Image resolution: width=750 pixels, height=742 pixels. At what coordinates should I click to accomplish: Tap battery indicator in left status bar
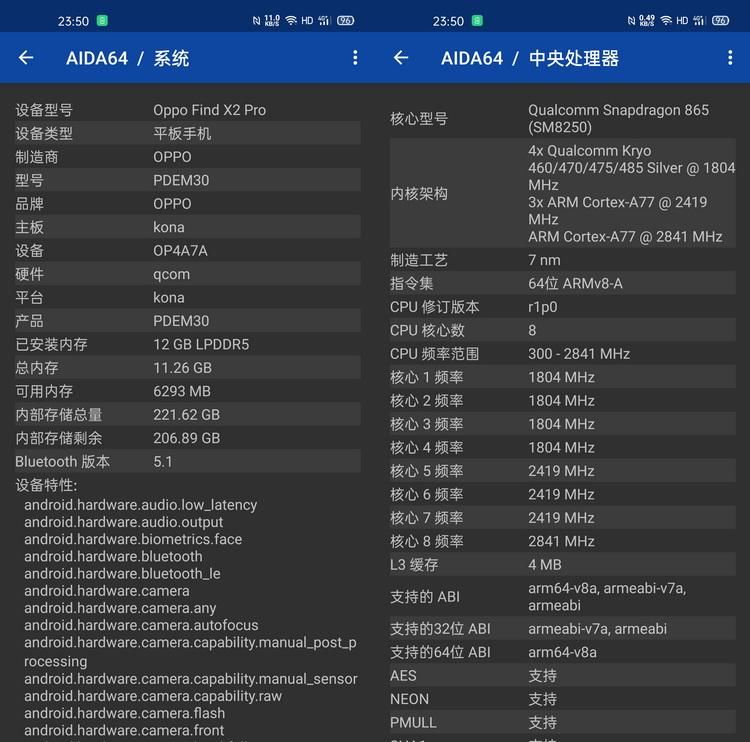tap(345, 21)
